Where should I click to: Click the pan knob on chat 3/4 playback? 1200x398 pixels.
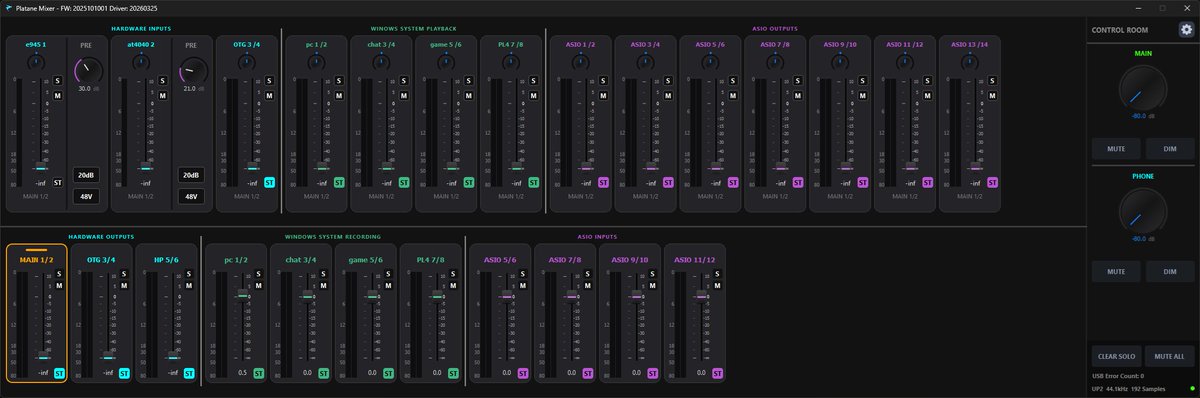coord(381,62)
